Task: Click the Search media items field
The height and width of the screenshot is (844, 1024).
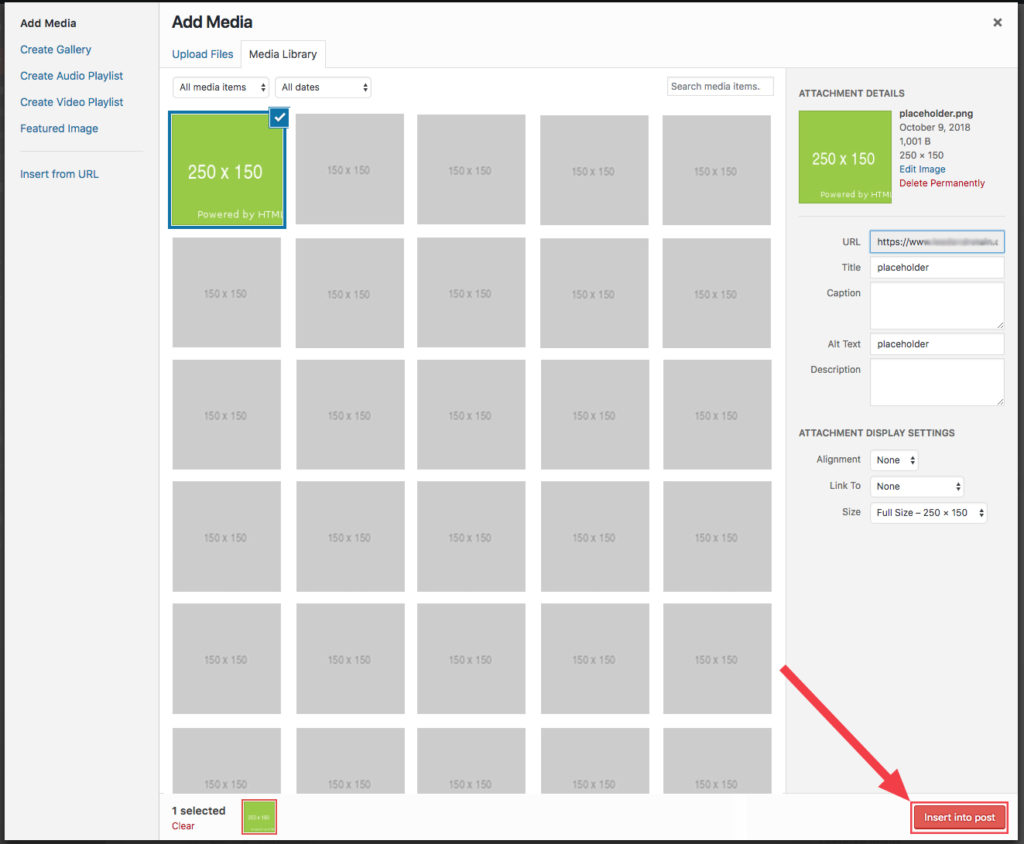Action: click(x=720, y=87)
